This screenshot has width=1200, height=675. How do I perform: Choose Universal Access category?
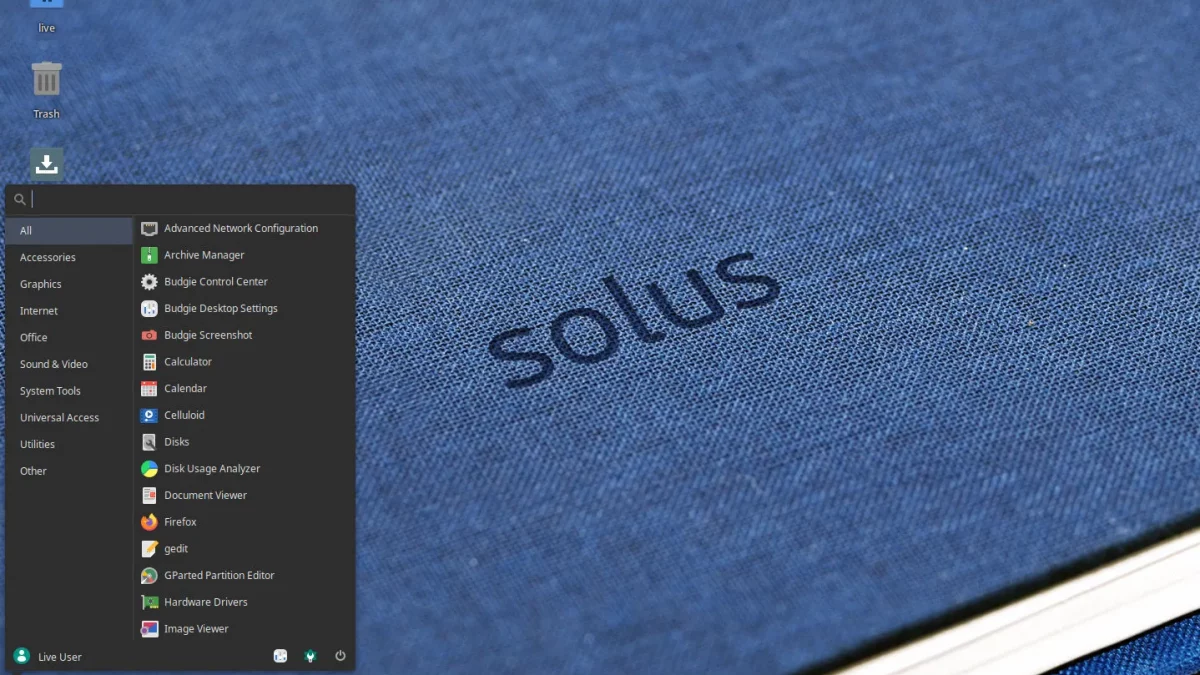pyautogui.click(x=69, y=417)
